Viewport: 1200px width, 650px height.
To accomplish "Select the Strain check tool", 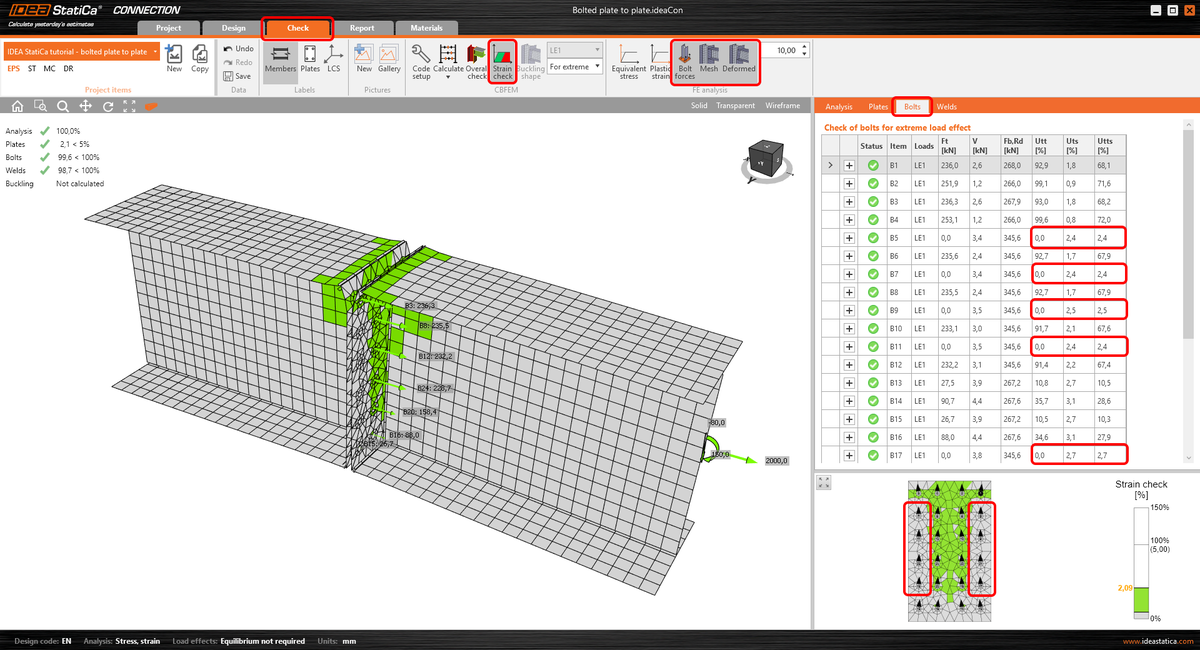I will click(x=502, y=60).
